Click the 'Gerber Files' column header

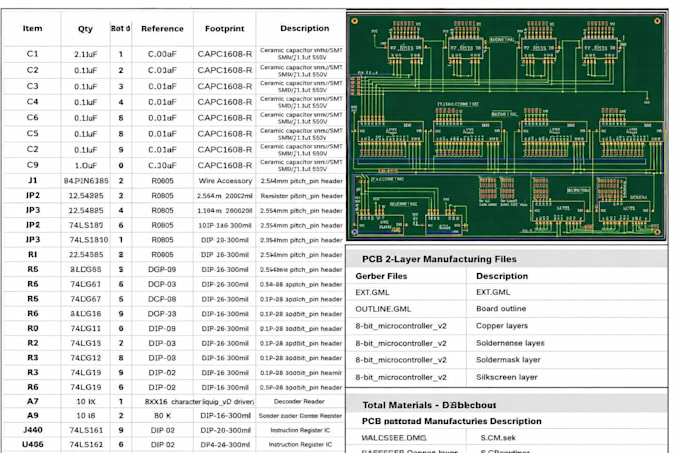pyautogui.click(x=381, y=276)
